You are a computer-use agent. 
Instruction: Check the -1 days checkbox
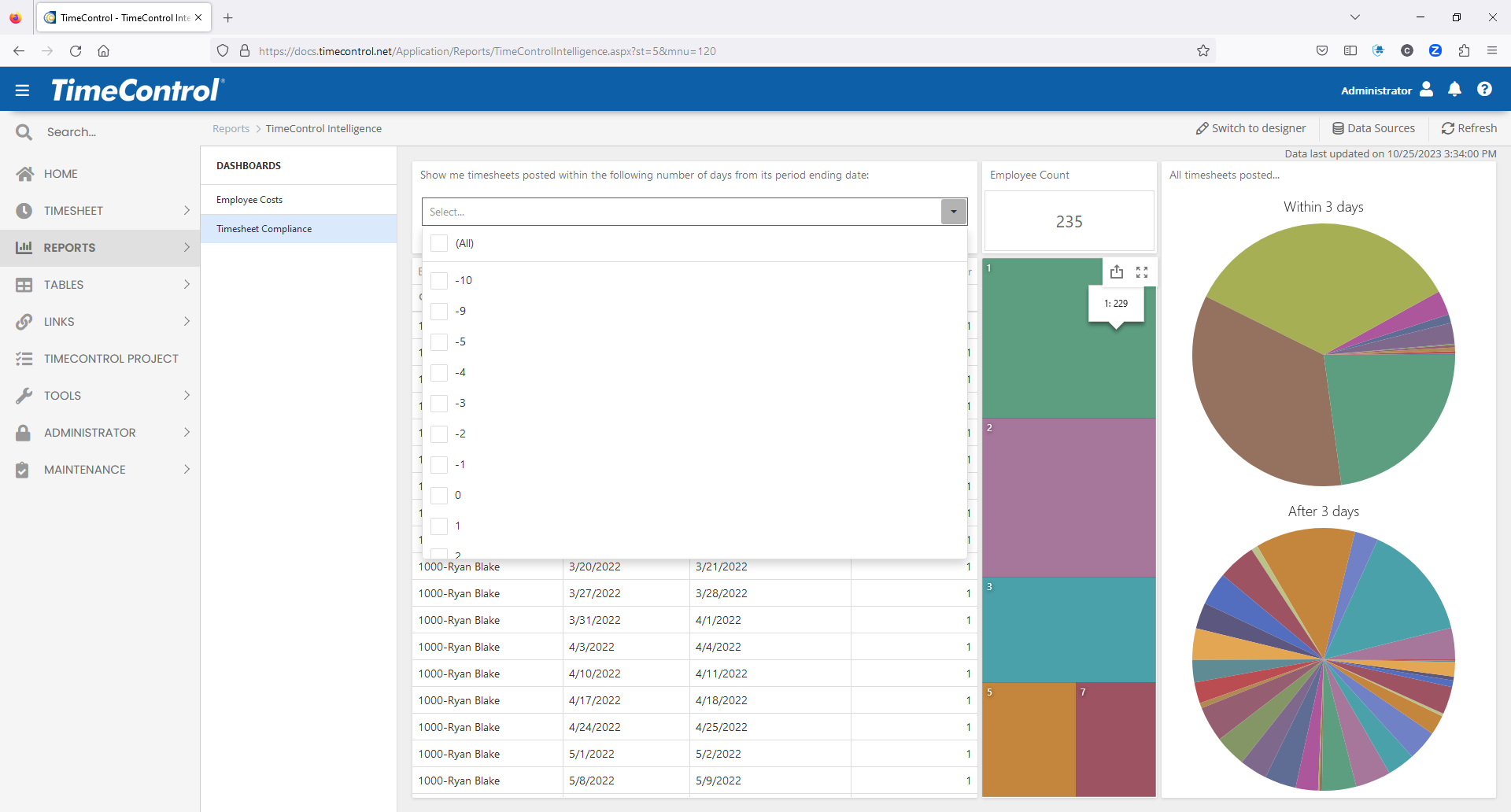tap(439, 464)
